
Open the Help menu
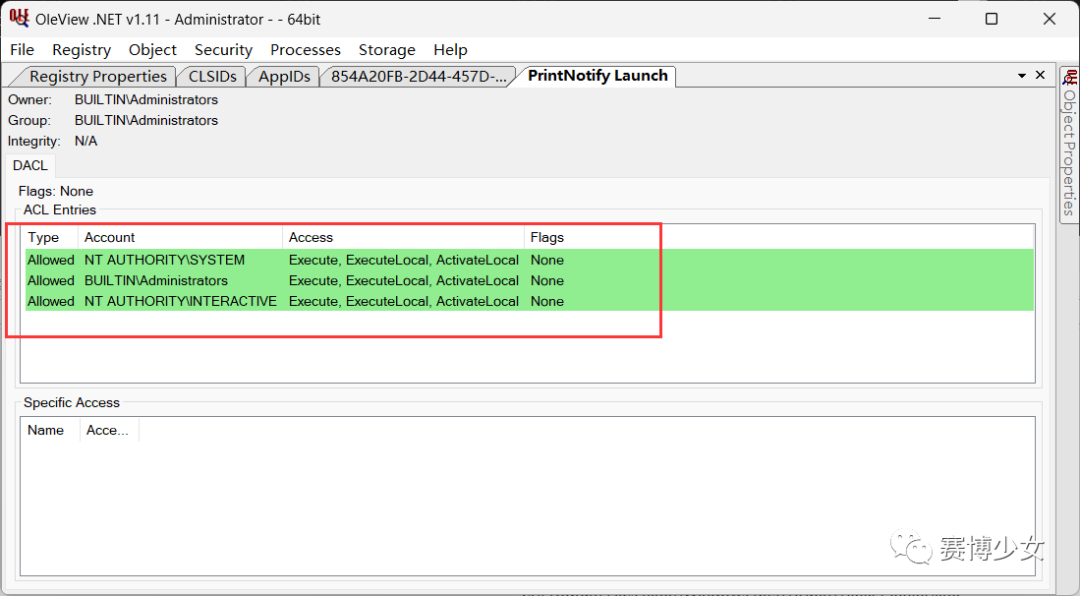point(450,50)
